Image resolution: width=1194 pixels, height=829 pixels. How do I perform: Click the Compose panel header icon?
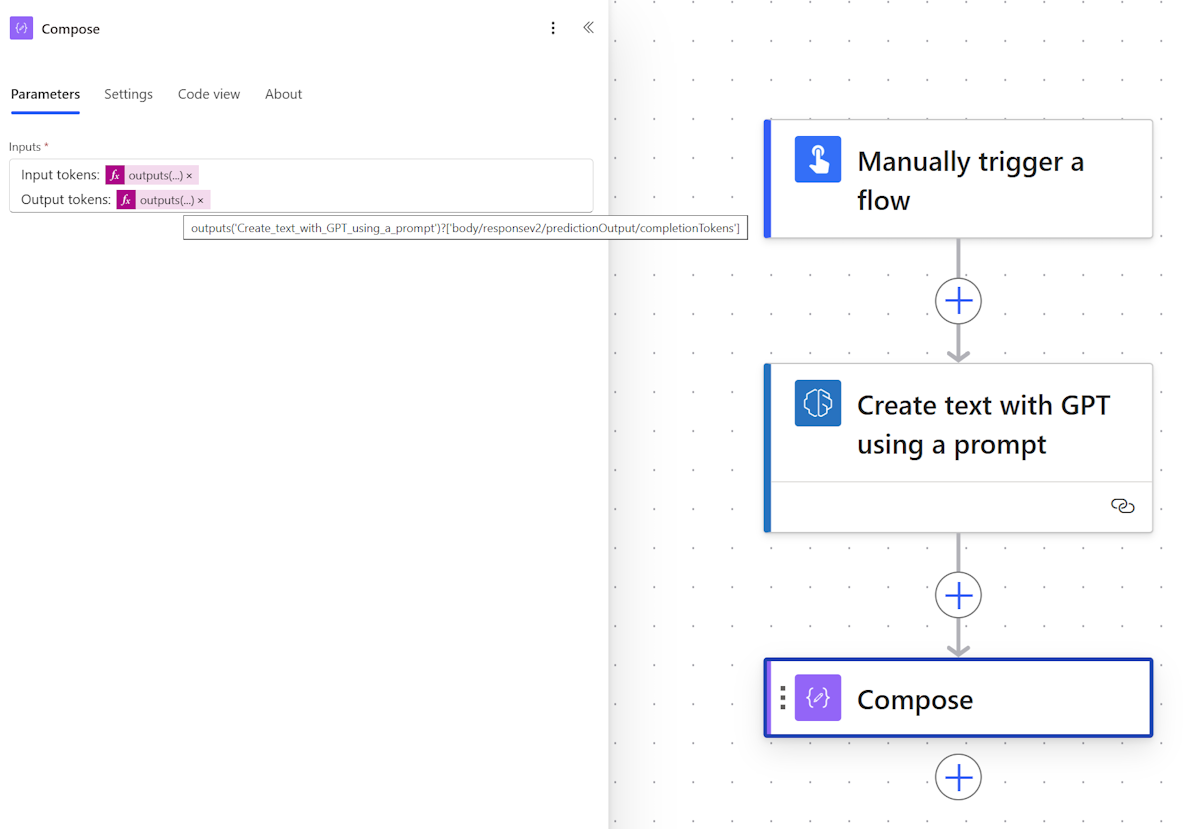[21, 28]
